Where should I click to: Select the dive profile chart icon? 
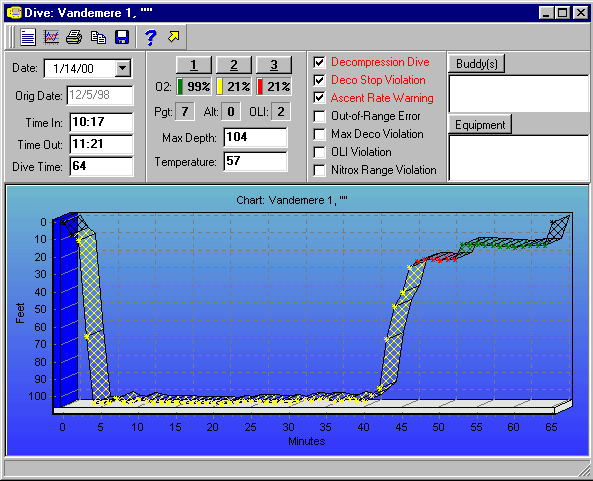coord(51,37)
